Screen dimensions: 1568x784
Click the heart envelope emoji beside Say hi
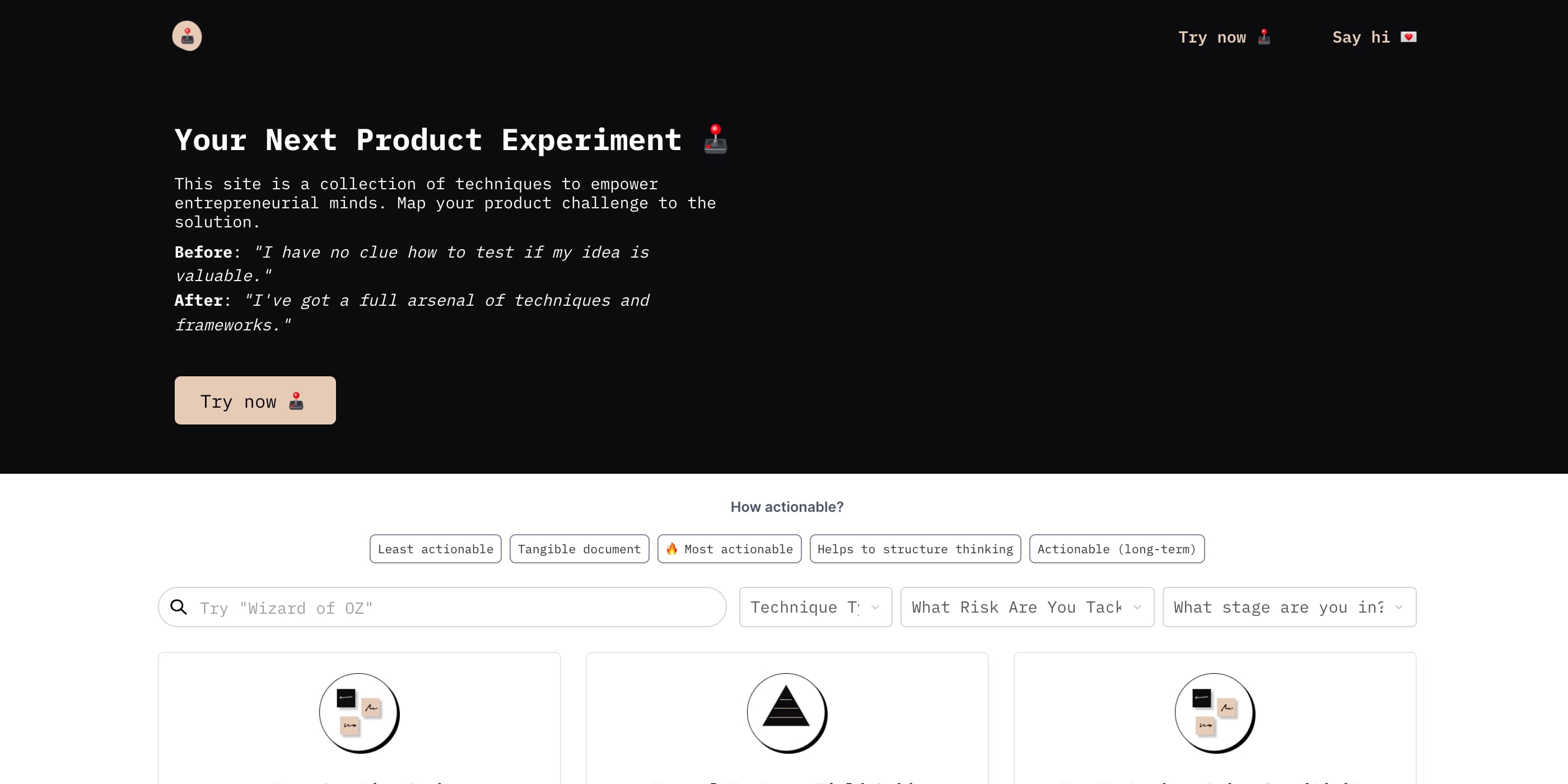click(x=1408, y=36)
